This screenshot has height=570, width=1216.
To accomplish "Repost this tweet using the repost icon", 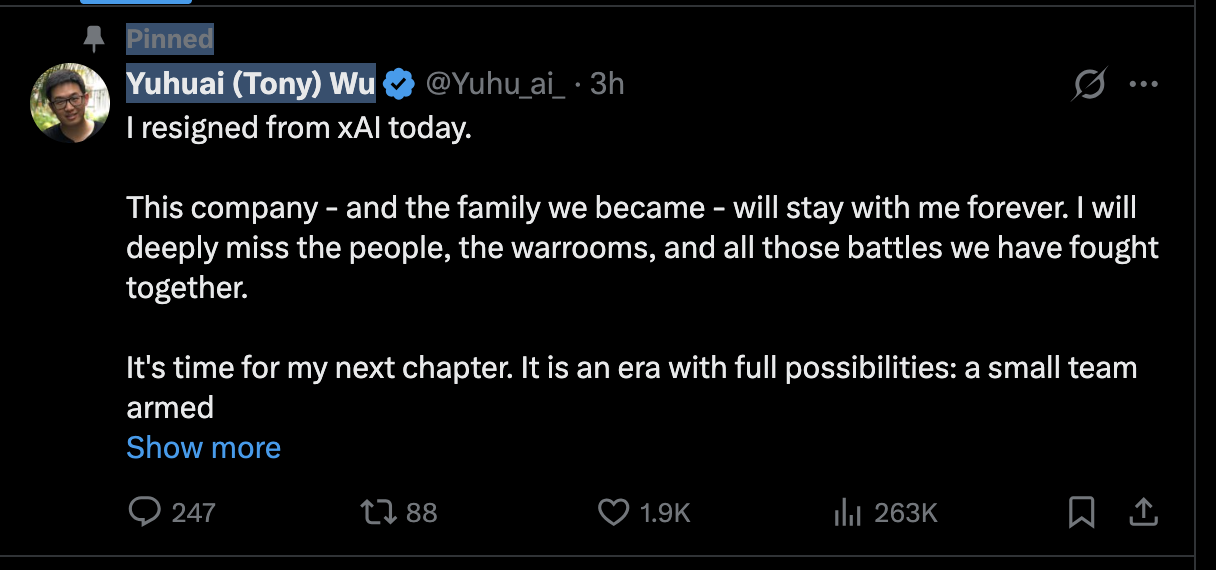I will [x=376, y=513].
